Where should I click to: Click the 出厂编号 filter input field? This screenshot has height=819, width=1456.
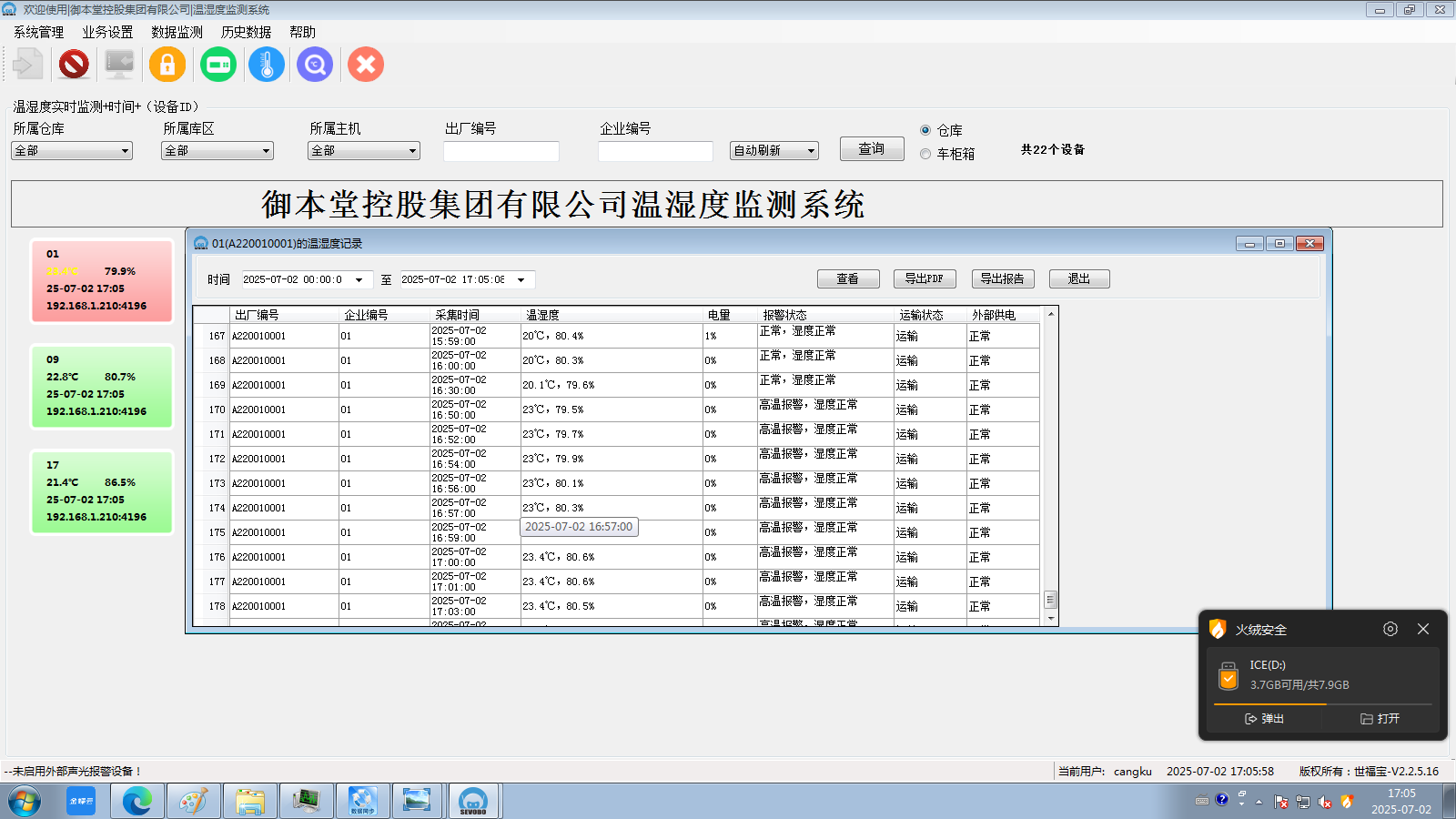pyautogui.click(x=500, y=151)
